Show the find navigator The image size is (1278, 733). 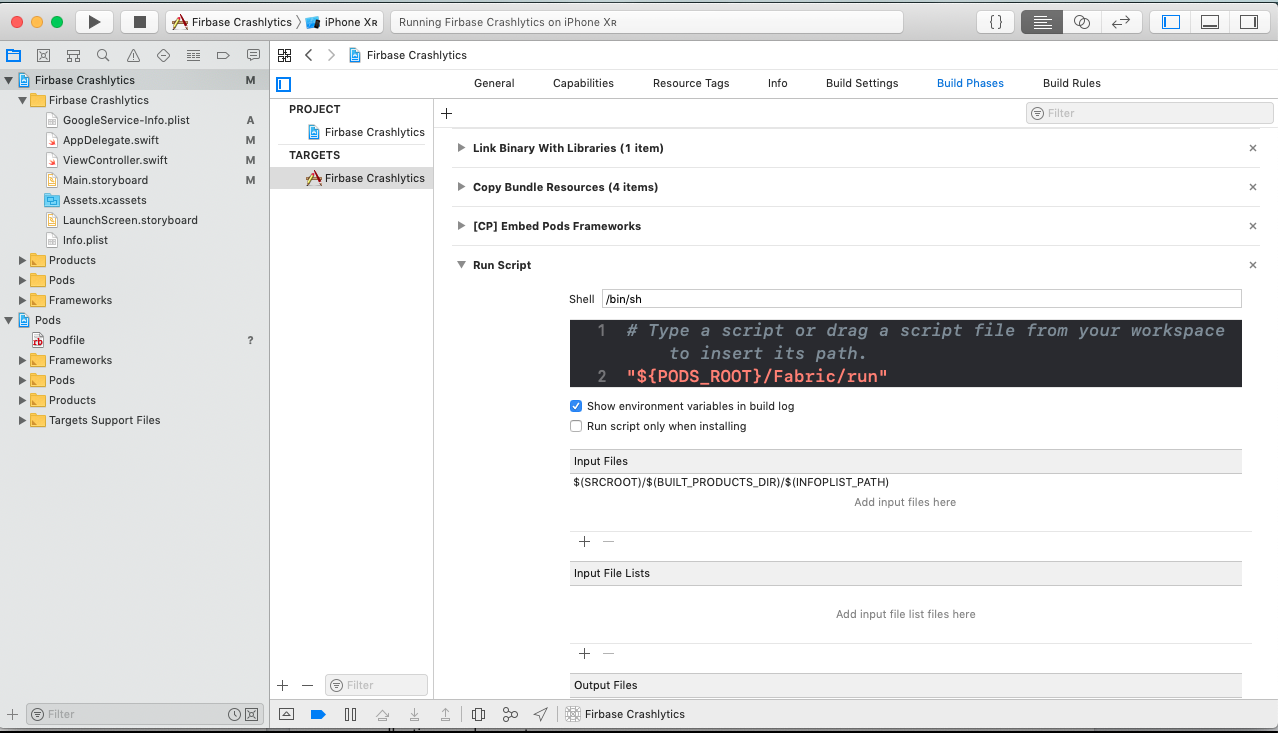pyautogui.click(x=103, y=56)
